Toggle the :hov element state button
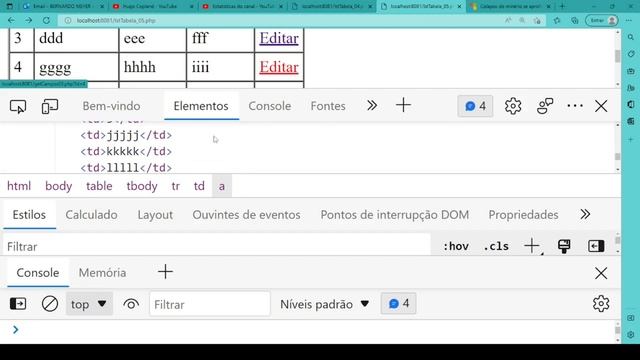This screenshot has height=360, width=640. pyautogui.click(x=456, y=246)
